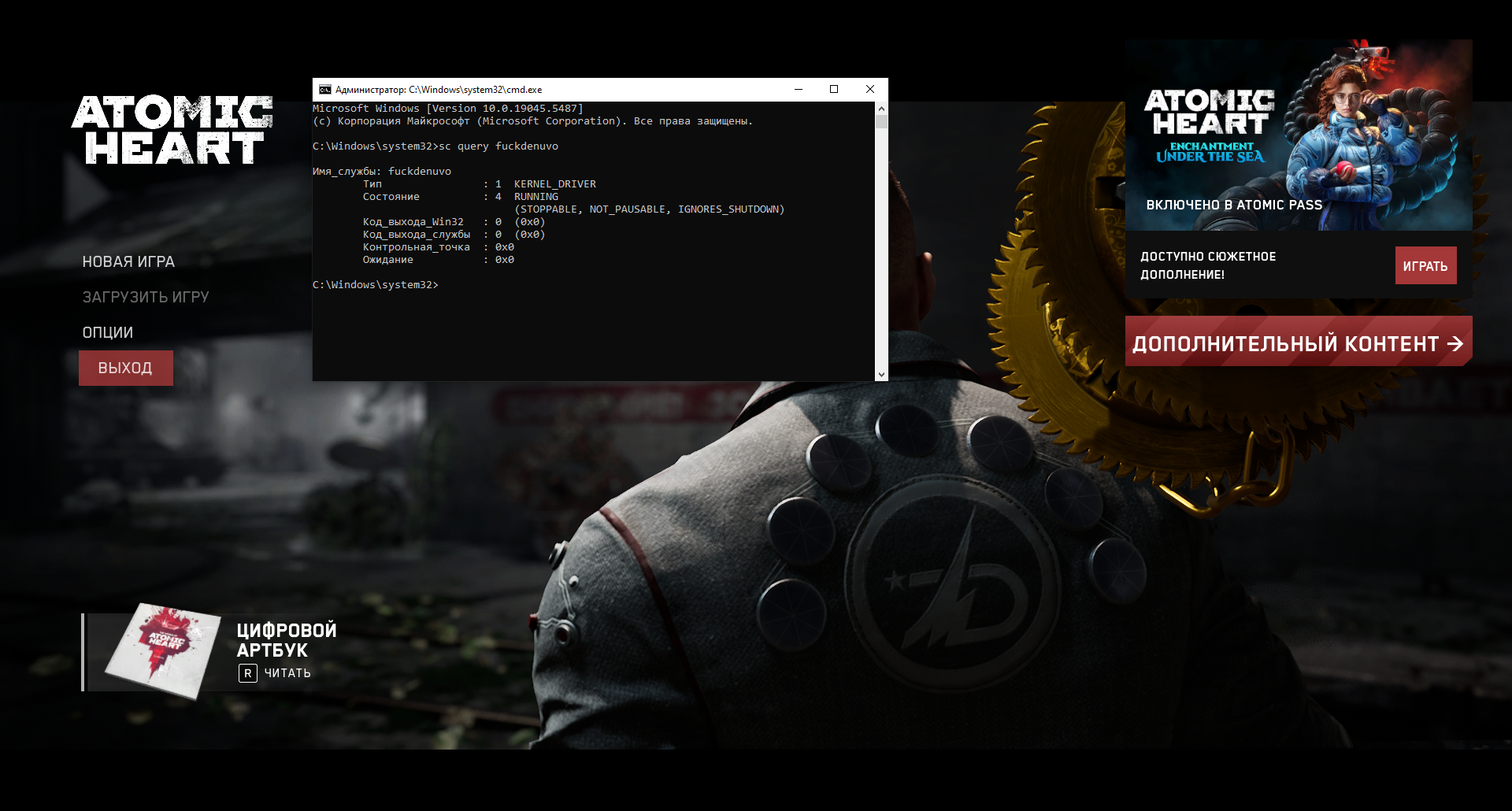1512x811 pixels.
Task: Click the RUNNING state text in cmd
Action: pos(536,197)
